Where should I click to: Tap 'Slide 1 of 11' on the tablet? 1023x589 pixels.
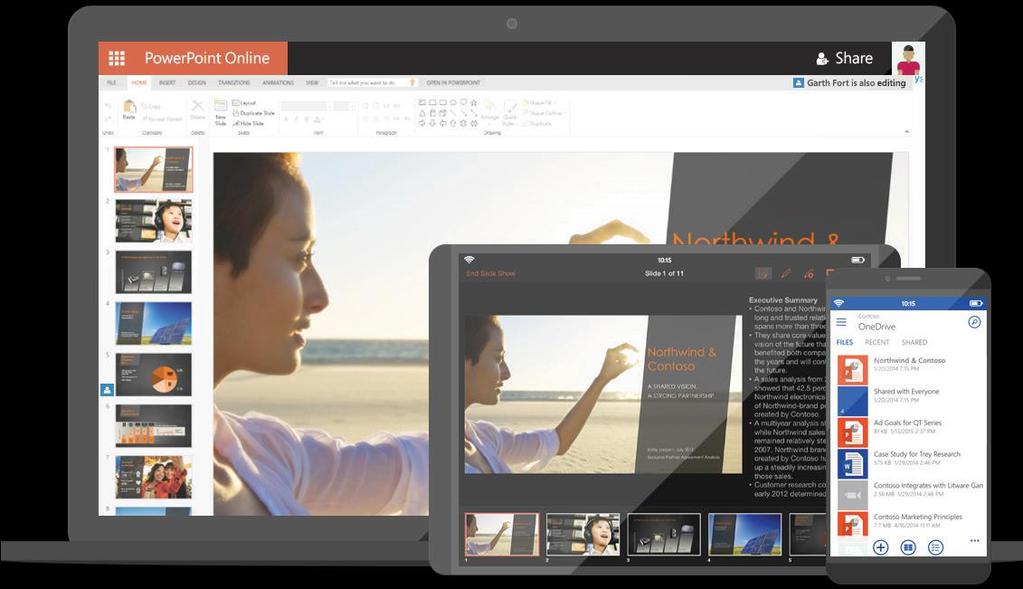664,273
